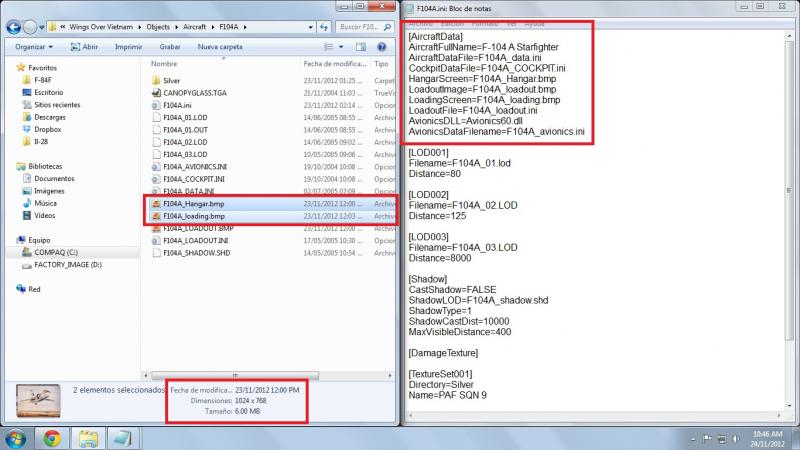Click the Explorer help question mark icon

(x=381, y=47)
